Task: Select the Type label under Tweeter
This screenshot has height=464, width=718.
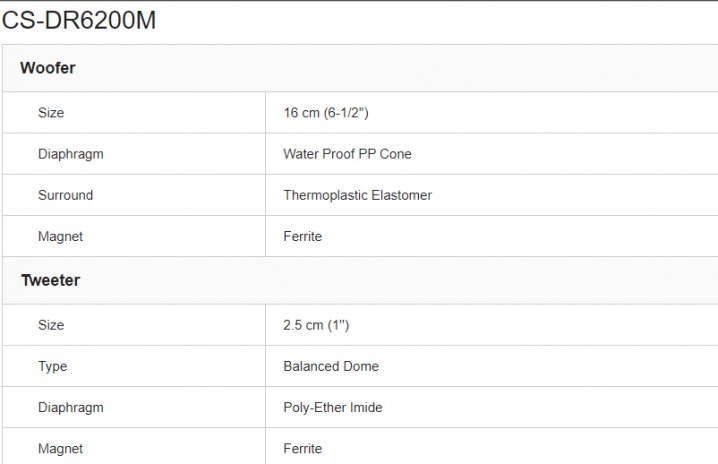Action: (x=52, y=366)
